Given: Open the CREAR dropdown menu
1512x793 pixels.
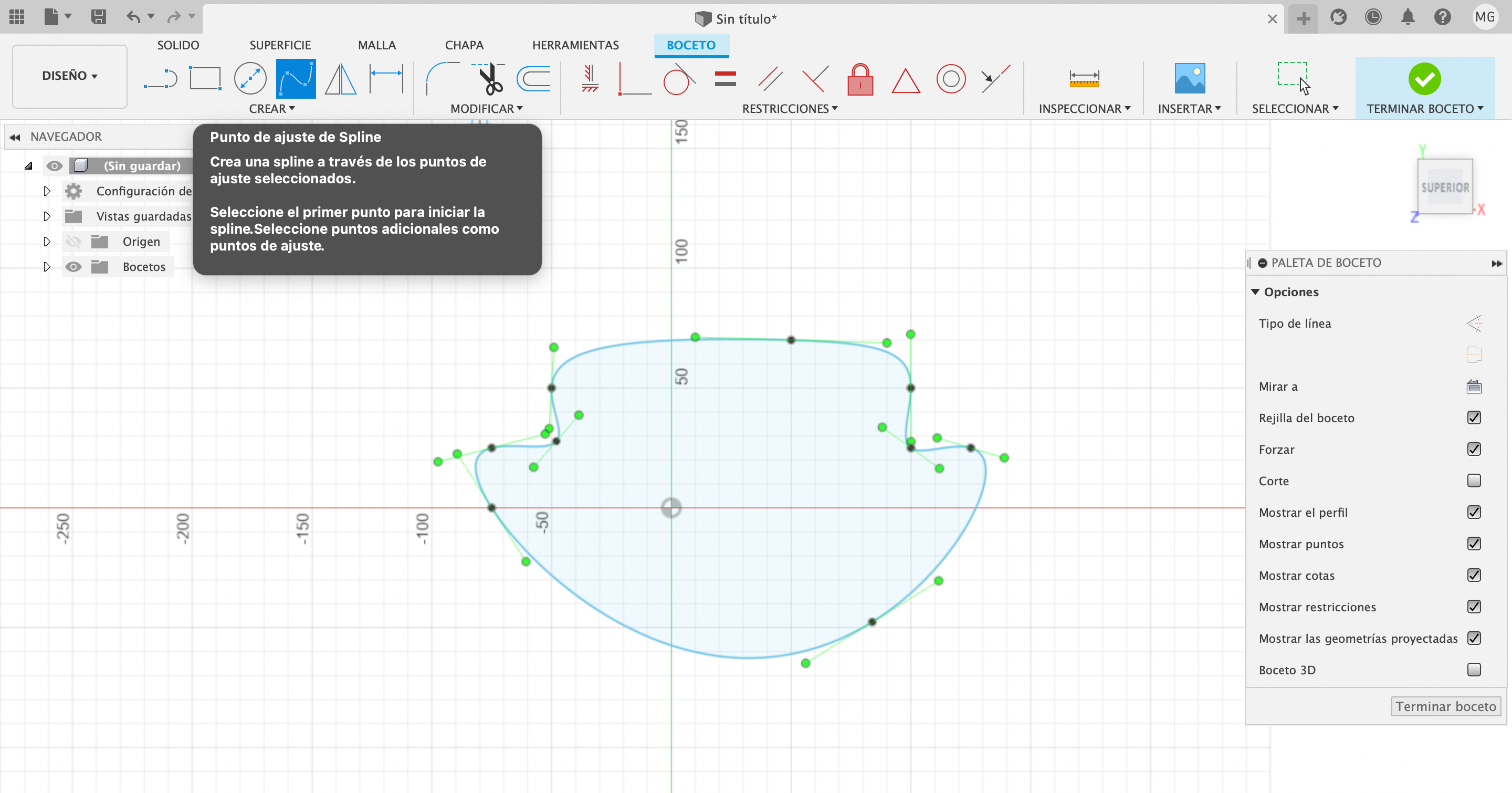Looking at the screenshot, I should [272, 109].
